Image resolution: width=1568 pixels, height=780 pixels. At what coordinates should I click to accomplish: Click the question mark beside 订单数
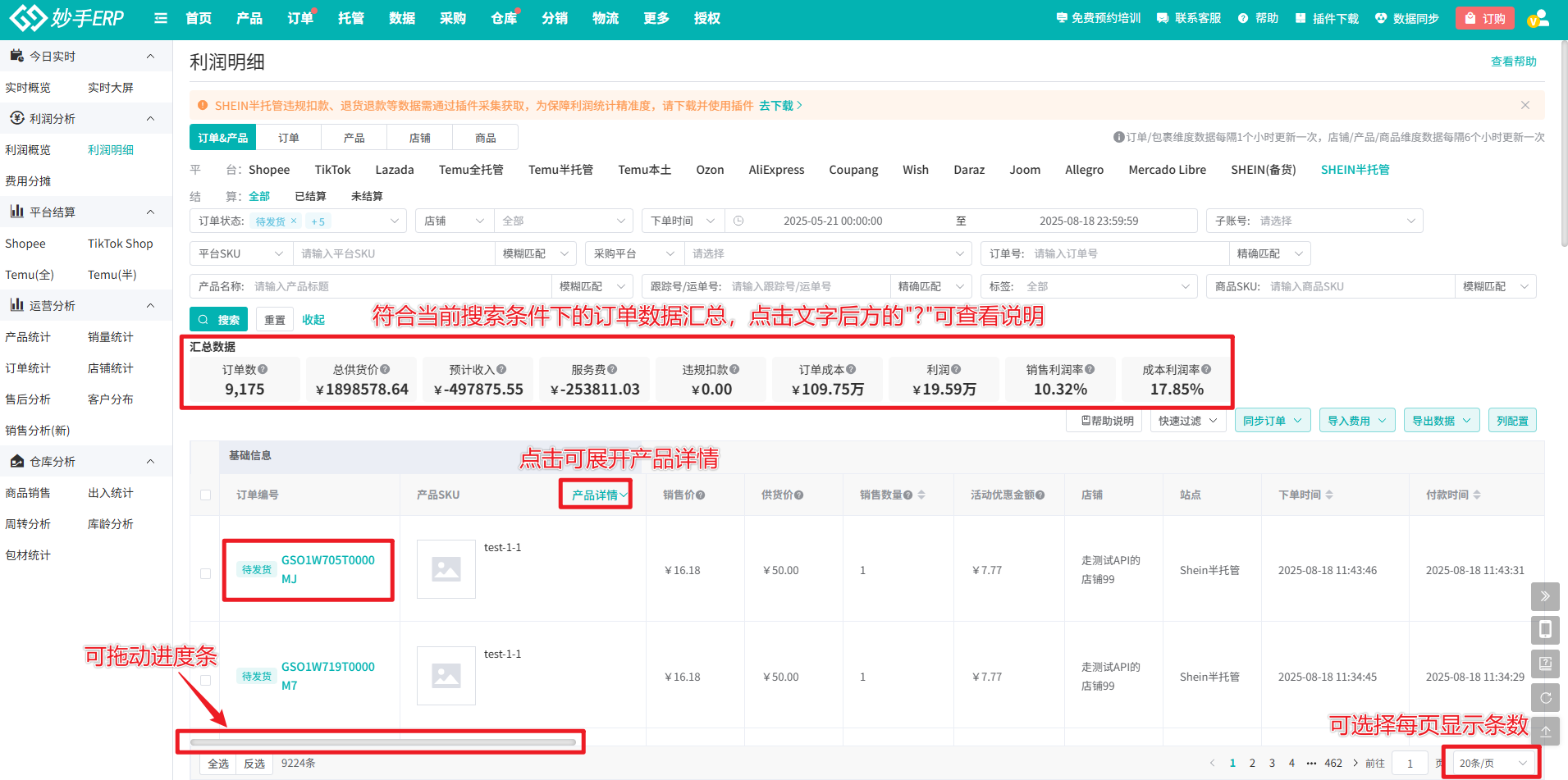pos(263,370)
